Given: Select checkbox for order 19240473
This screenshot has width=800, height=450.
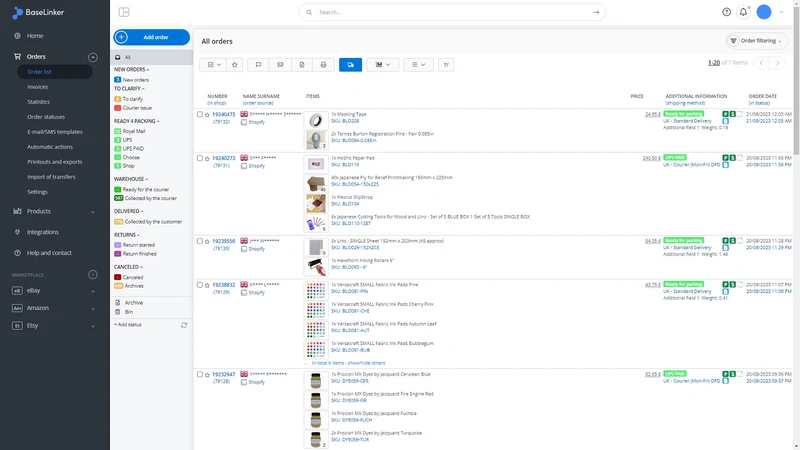Looking at the screenshot, I should coord(200,114).
